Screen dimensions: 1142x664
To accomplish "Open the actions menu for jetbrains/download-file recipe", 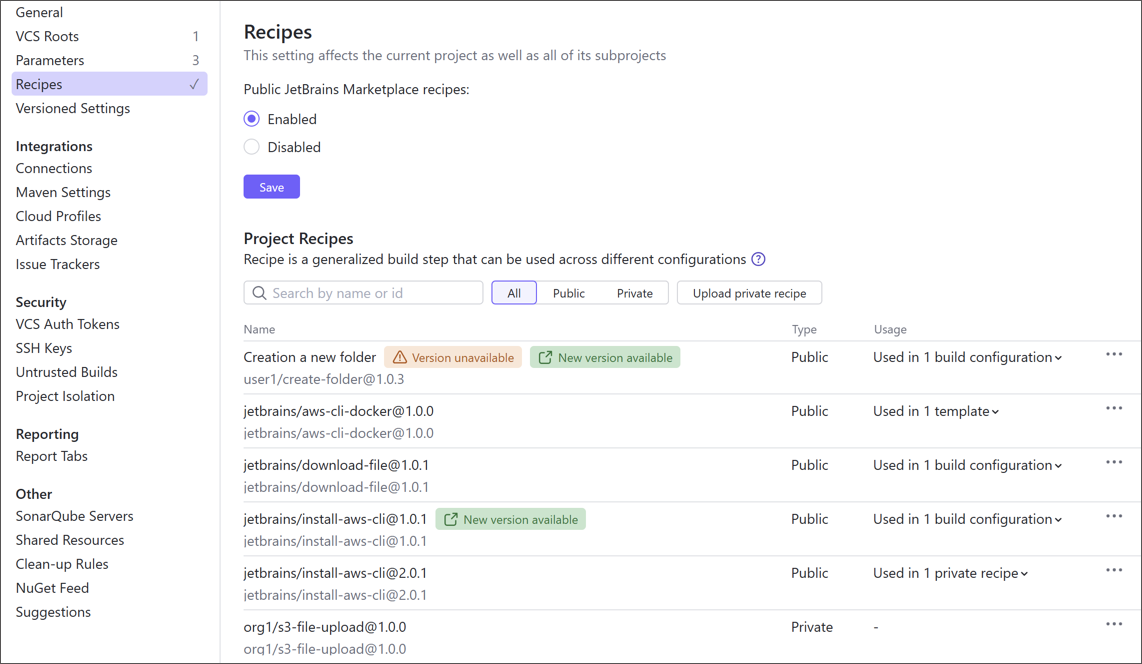I will point(1114,462).
